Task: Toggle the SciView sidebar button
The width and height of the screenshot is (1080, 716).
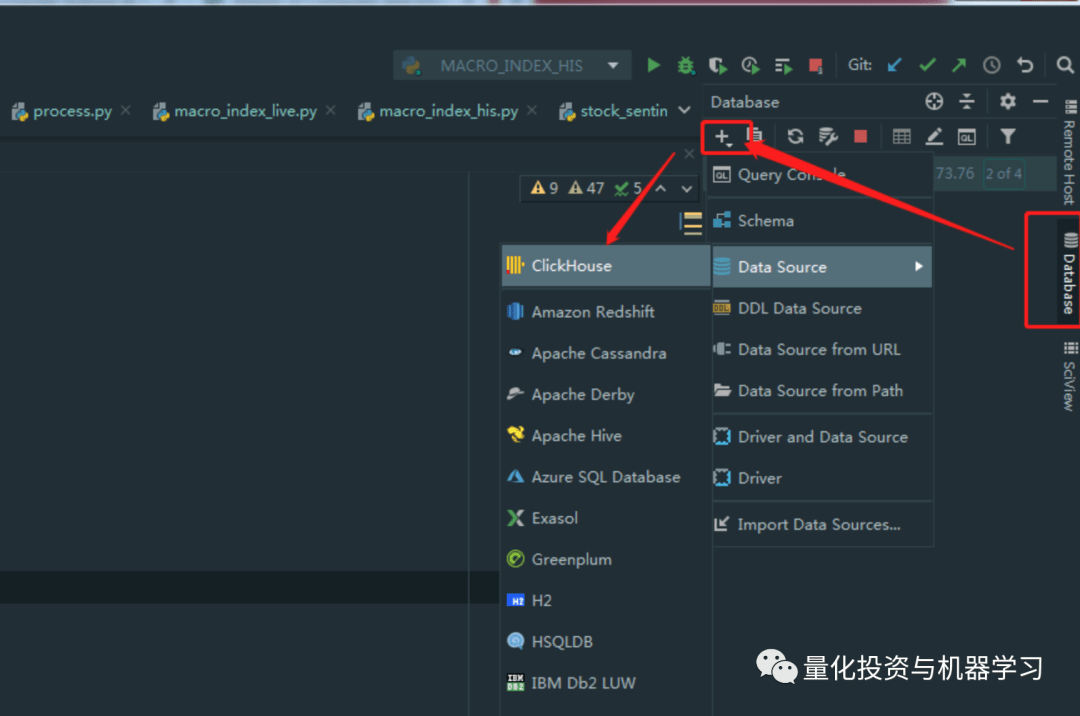Action: (x=1069, y=376)
